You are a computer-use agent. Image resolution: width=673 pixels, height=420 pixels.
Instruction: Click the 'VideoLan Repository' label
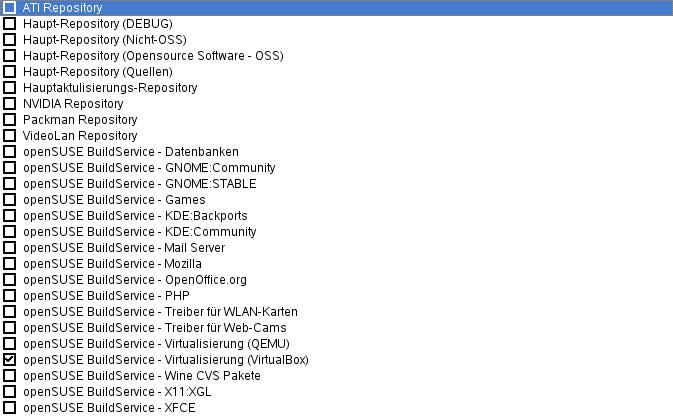80,136
